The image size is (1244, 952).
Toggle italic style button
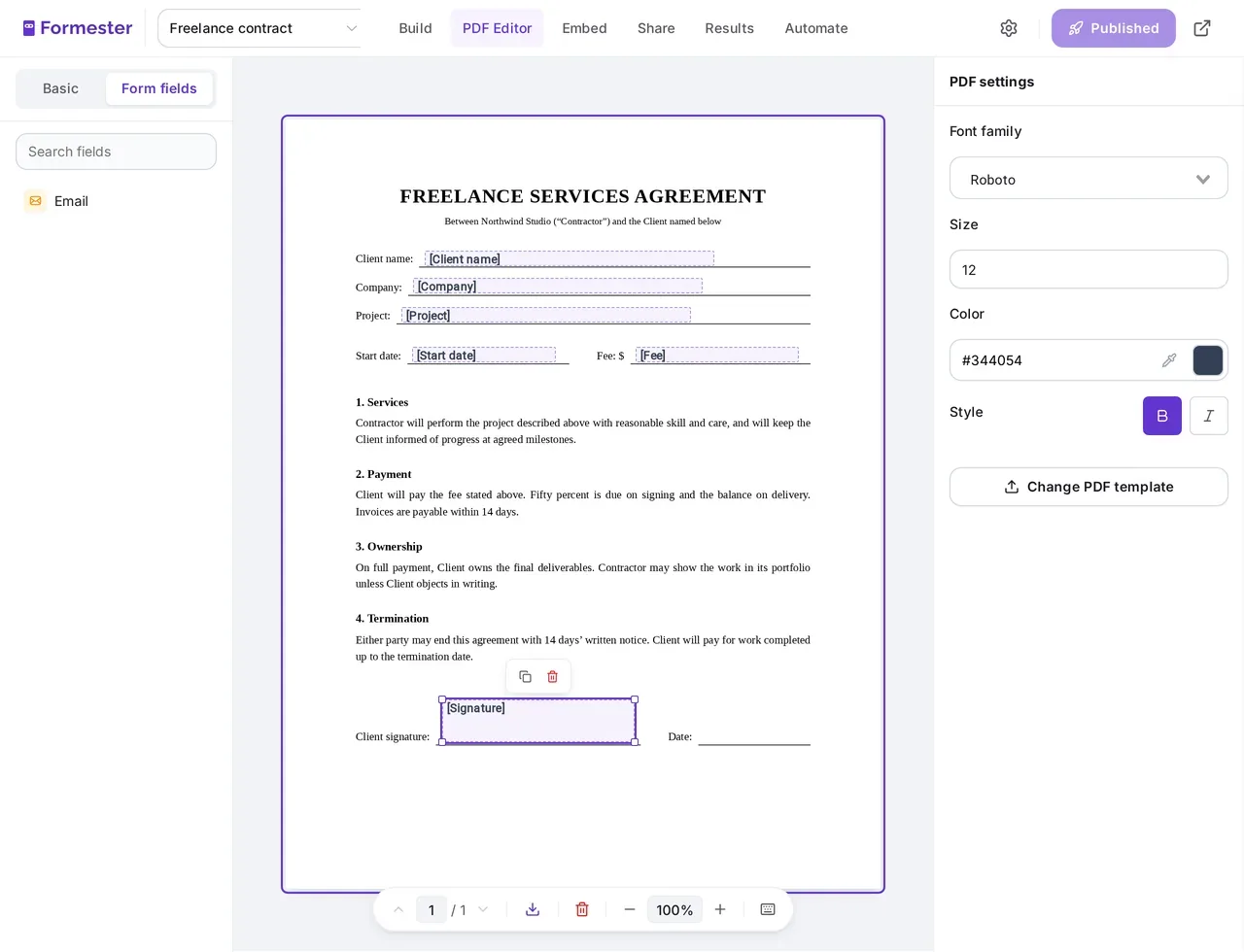tap(1209, 416)
